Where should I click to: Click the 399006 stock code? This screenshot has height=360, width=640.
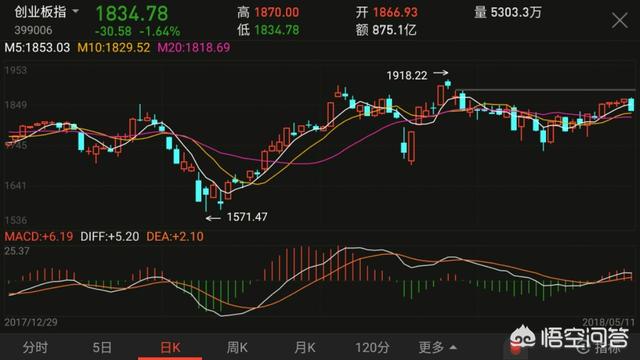click(33, 31)
